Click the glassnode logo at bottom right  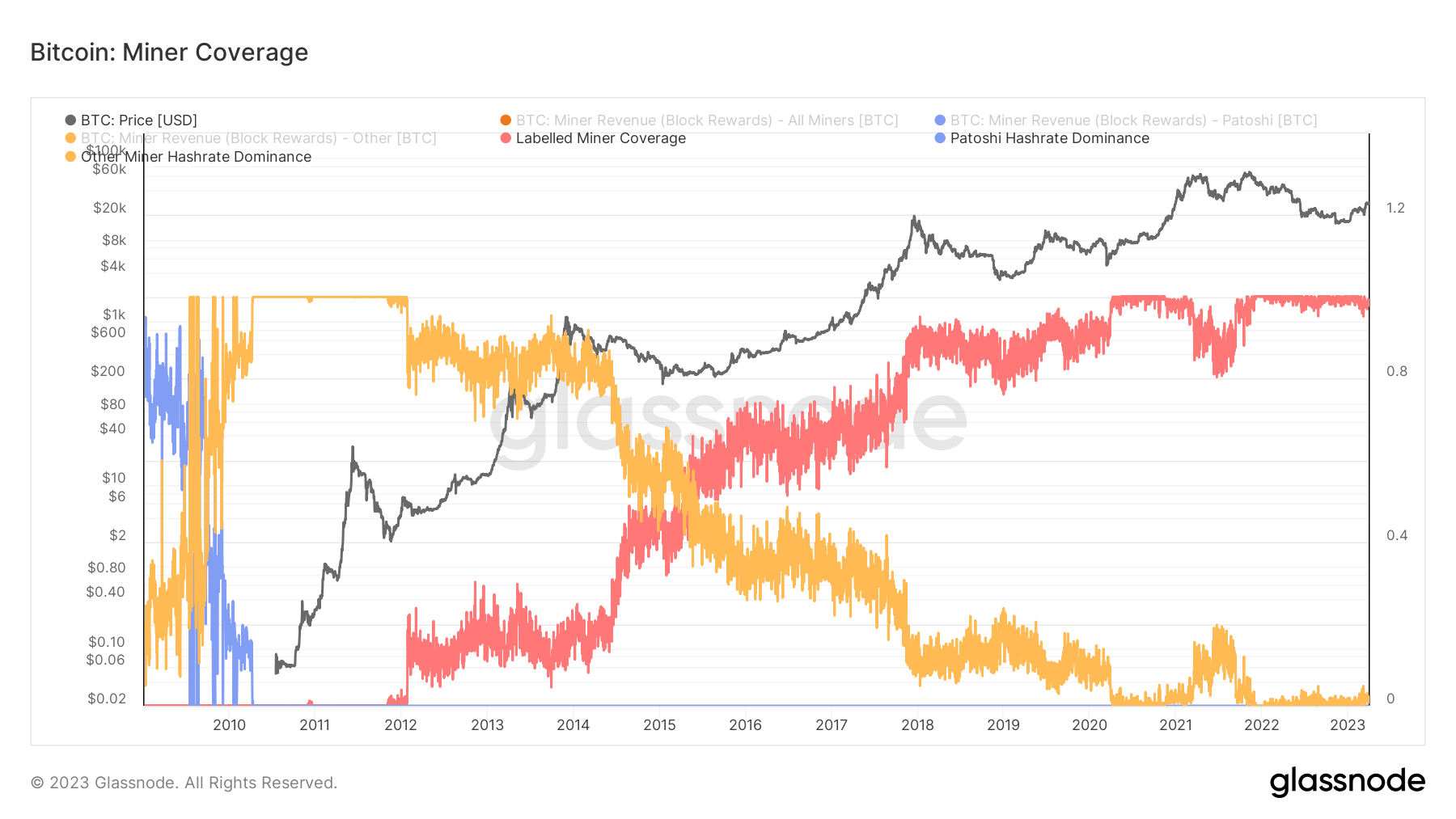coord(1347,782)
